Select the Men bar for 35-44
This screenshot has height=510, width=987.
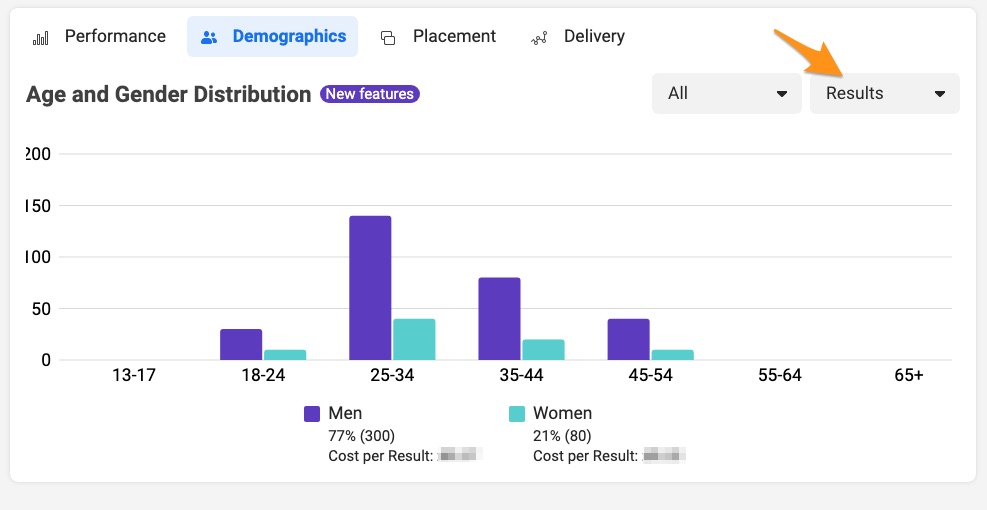(x=499, y=319)
